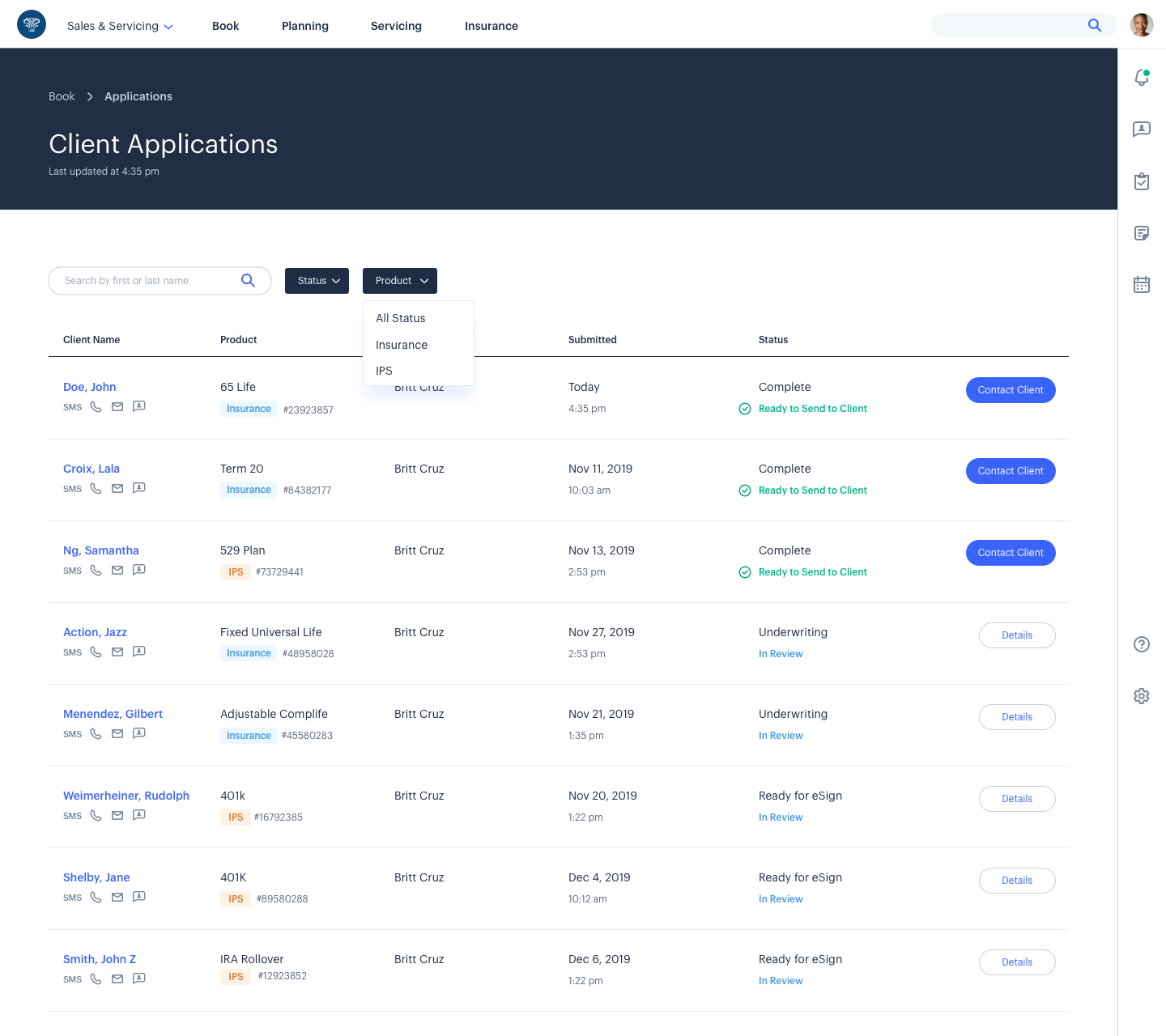The width and height of the screenshot is (1166, 1036).
Task: Open chat icon for Doe, John
Action: pos(139,406)
